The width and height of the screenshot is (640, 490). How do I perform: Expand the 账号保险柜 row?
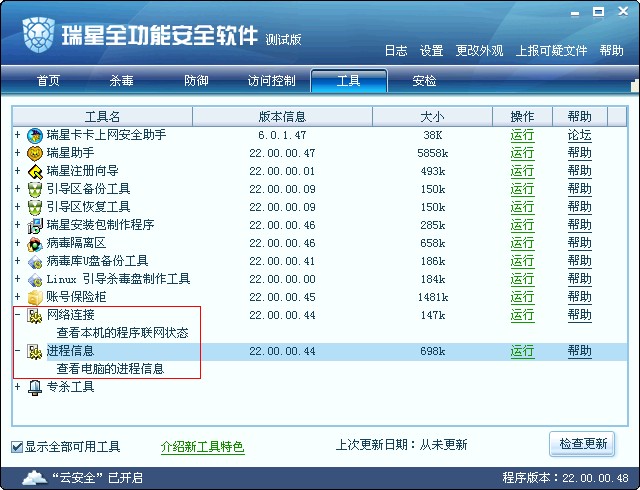[x=18, y=296]
